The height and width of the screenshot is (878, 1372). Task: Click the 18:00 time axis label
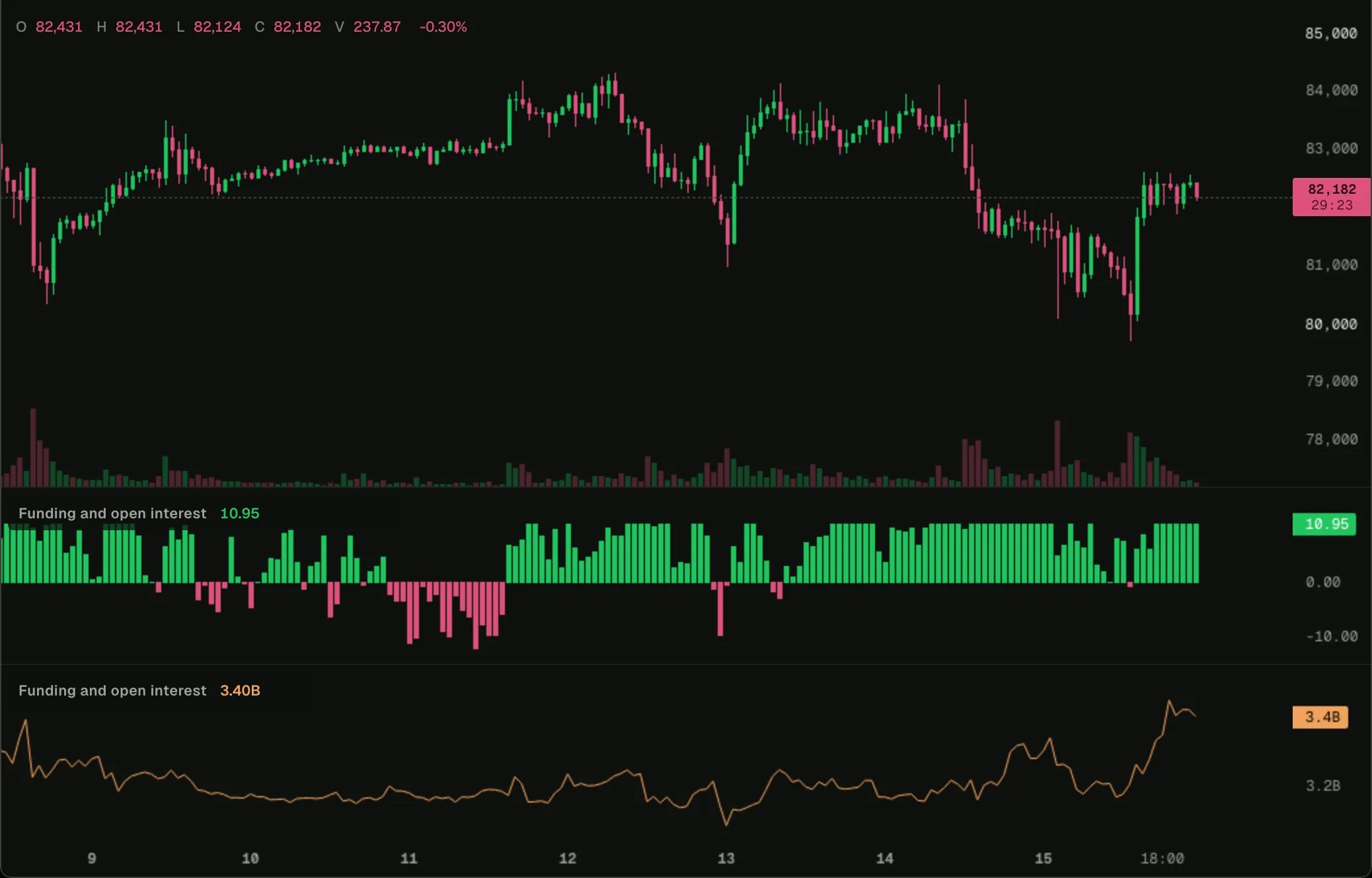tap(1162, 859)
